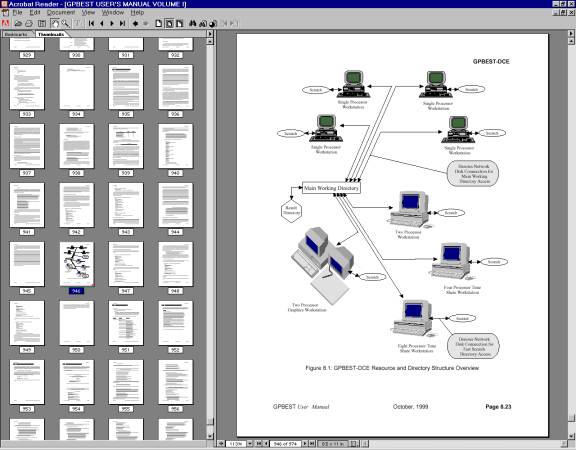Select the highlighted diagram thumbnail 946
The height and width of the screenshot is (450, 576).
coord(76,264)
